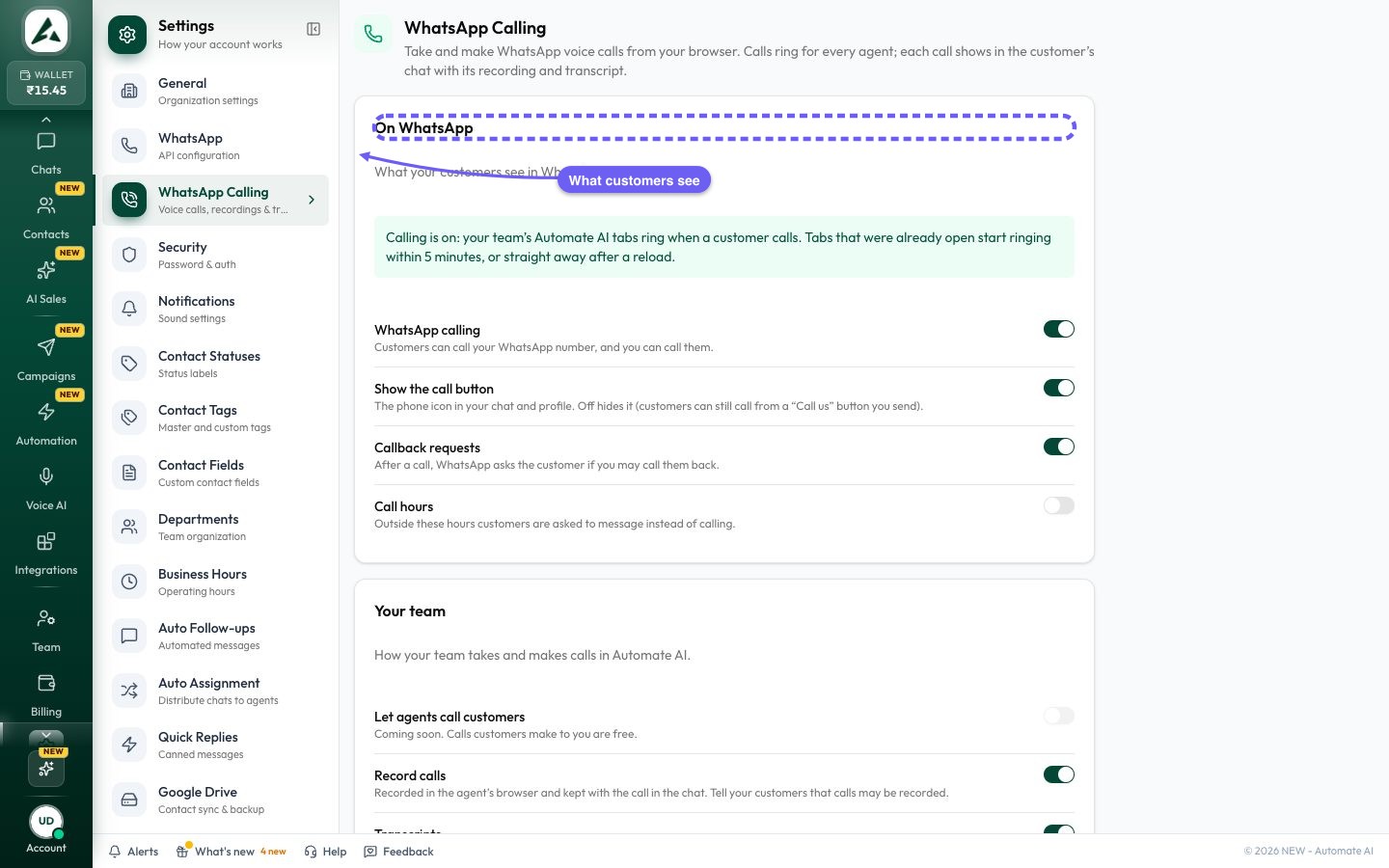Toggle Callback requests switch
The image size is (1389, 868).
click(x=1058, y=447)
